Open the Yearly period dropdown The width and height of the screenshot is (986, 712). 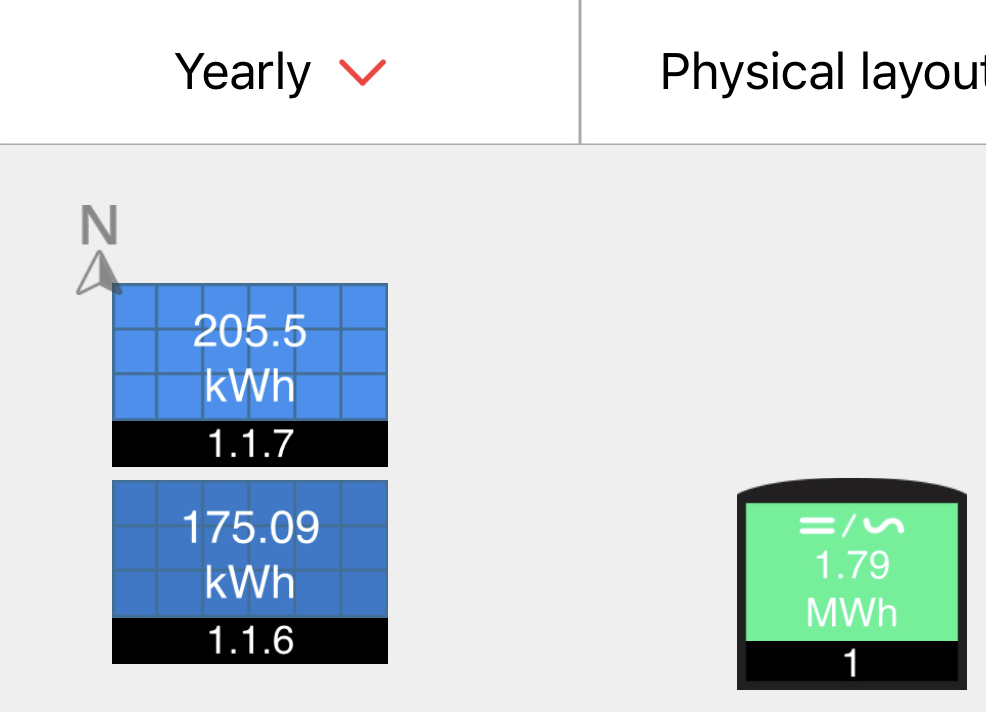(x=280, y=72)
